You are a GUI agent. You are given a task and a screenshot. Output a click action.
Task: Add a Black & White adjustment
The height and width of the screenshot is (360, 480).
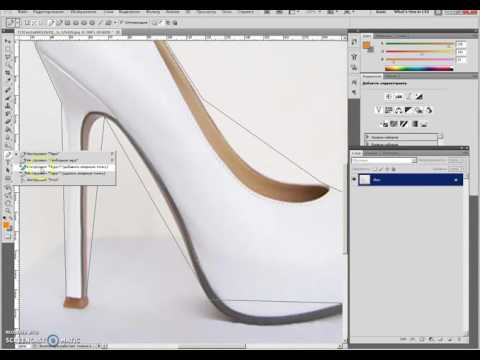point(409,110)
